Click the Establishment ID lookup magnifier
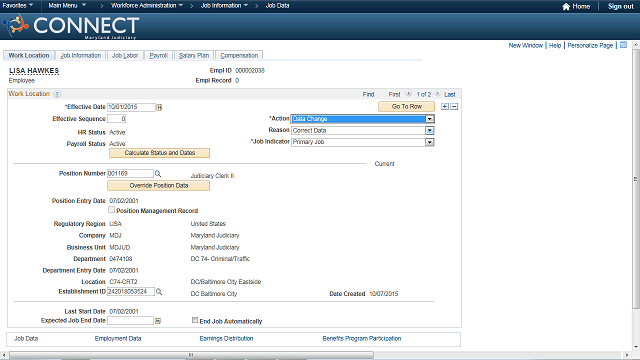The width and height of the screenshot is (640, 360). 159,292
